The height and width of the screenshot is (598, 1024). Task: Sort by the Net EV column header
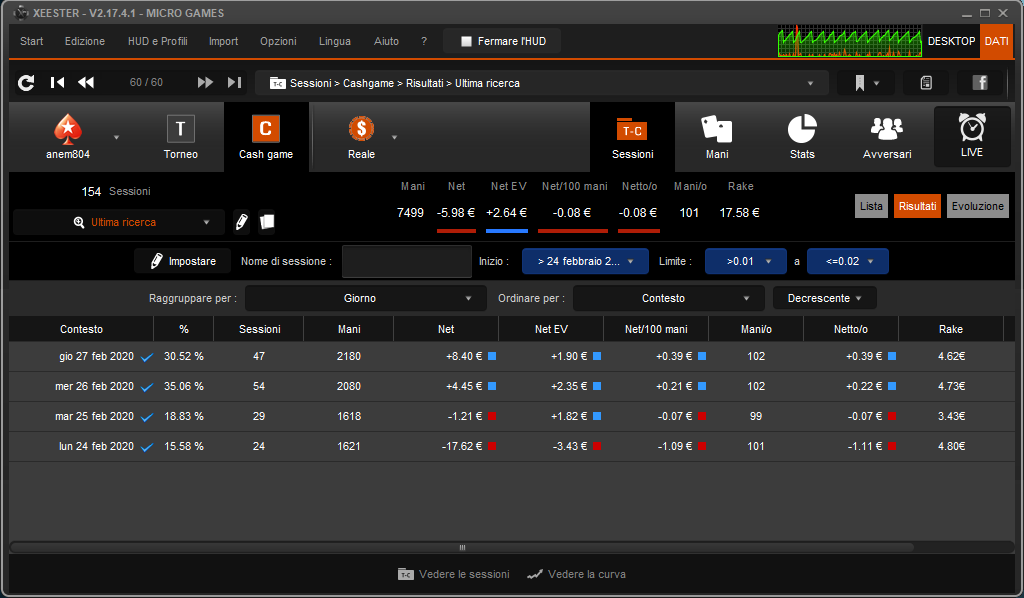pos(551,329)
